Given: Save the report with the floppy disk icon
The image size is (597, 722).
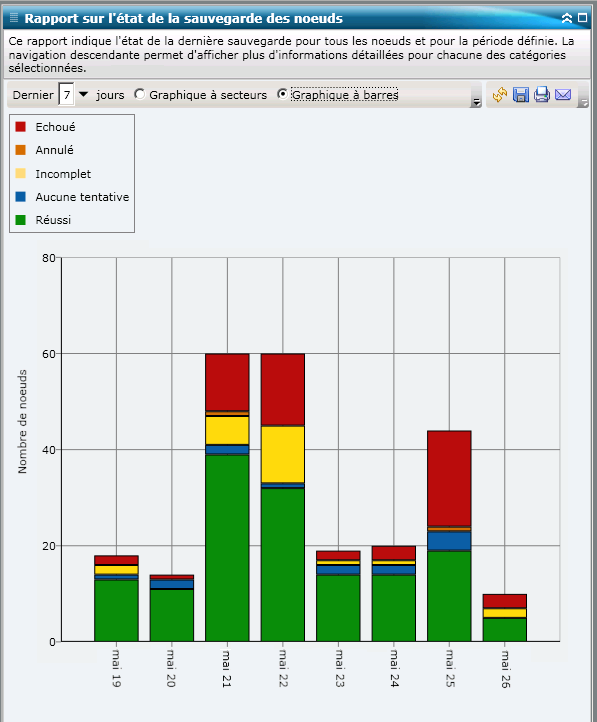Looking at the screenshot, I should 521,94.
